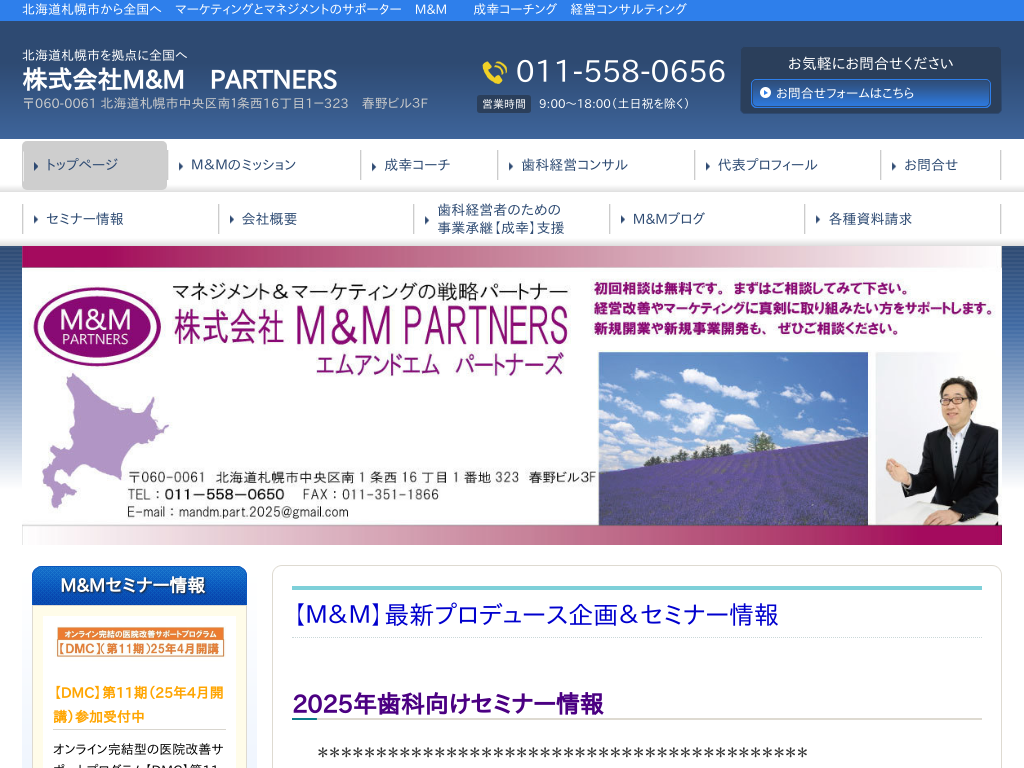Click the top bar text 北海道札幌市から全国へ
This screenshot has width=1024, height=768.
click(x=91, y=9)
